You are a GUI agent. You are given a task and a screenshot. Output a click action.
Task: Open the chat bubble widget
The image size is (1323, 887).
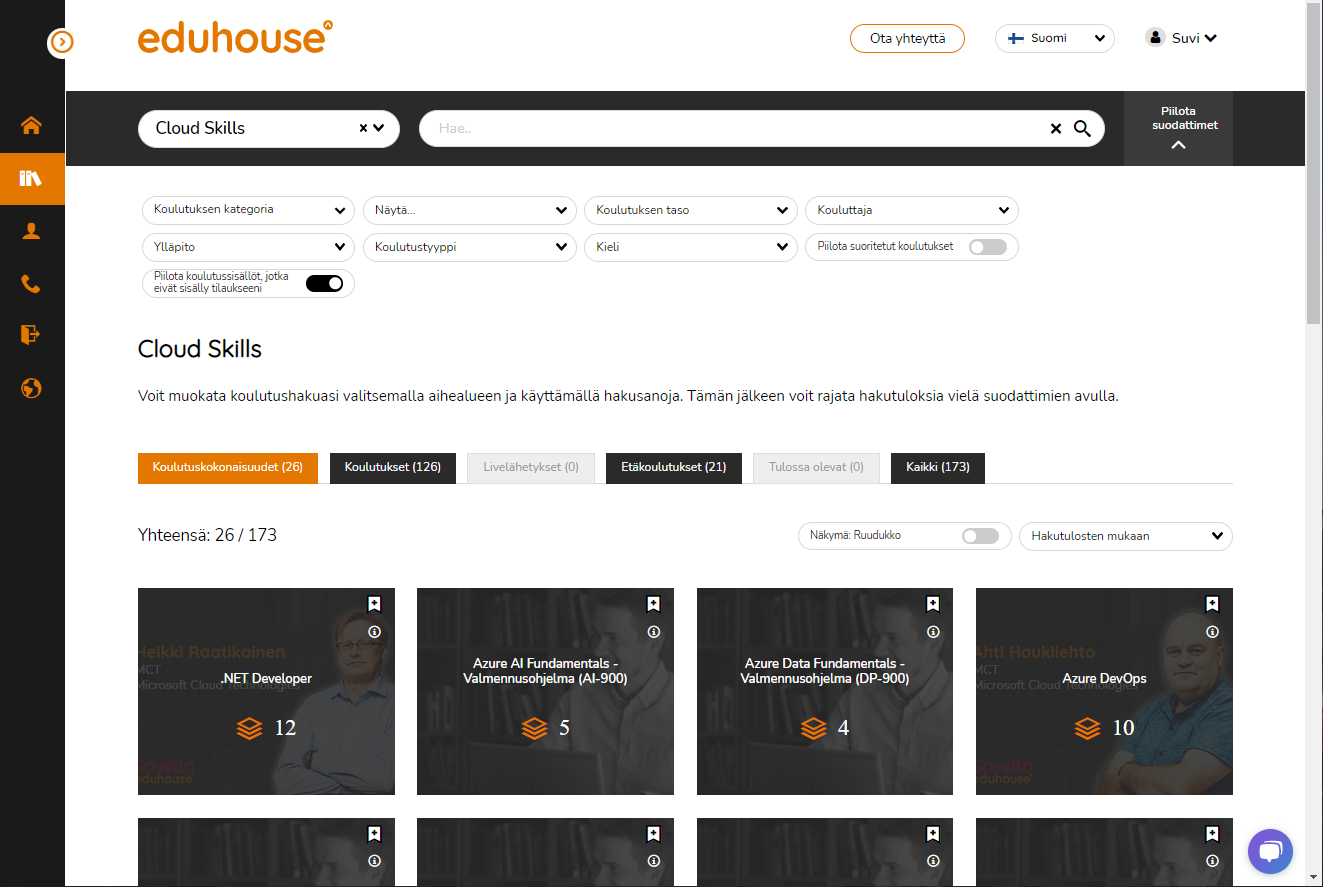[1270, 851]
